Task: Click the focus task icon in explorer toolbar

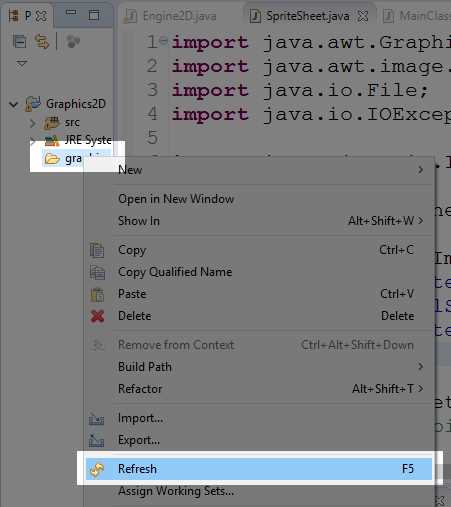Action: [73, 42]
